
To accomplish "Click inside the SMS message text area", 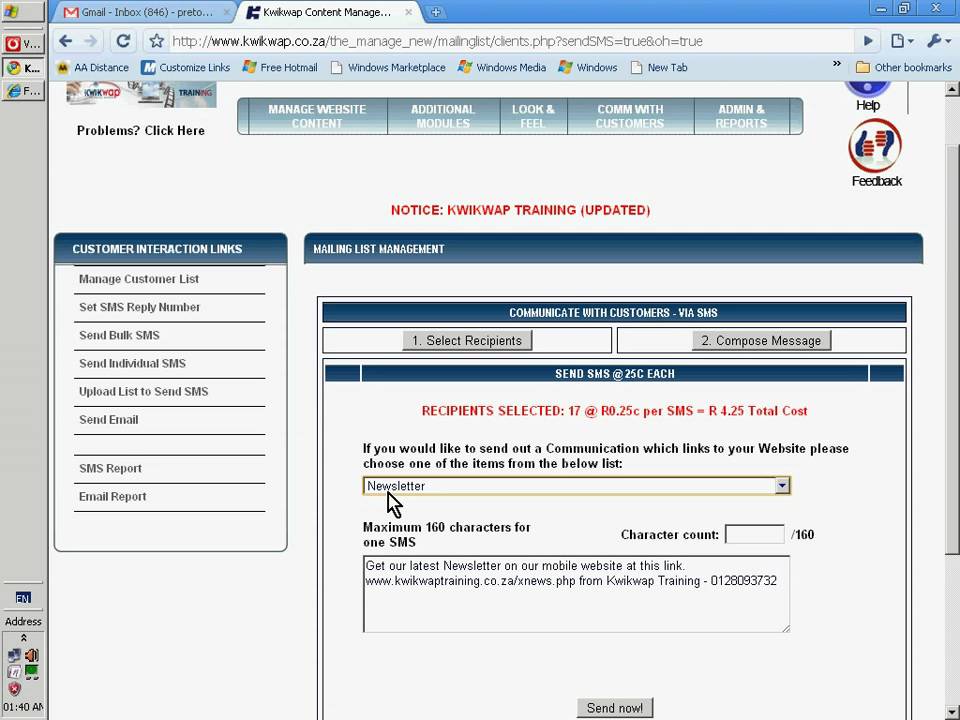I will tap(576, 594).
